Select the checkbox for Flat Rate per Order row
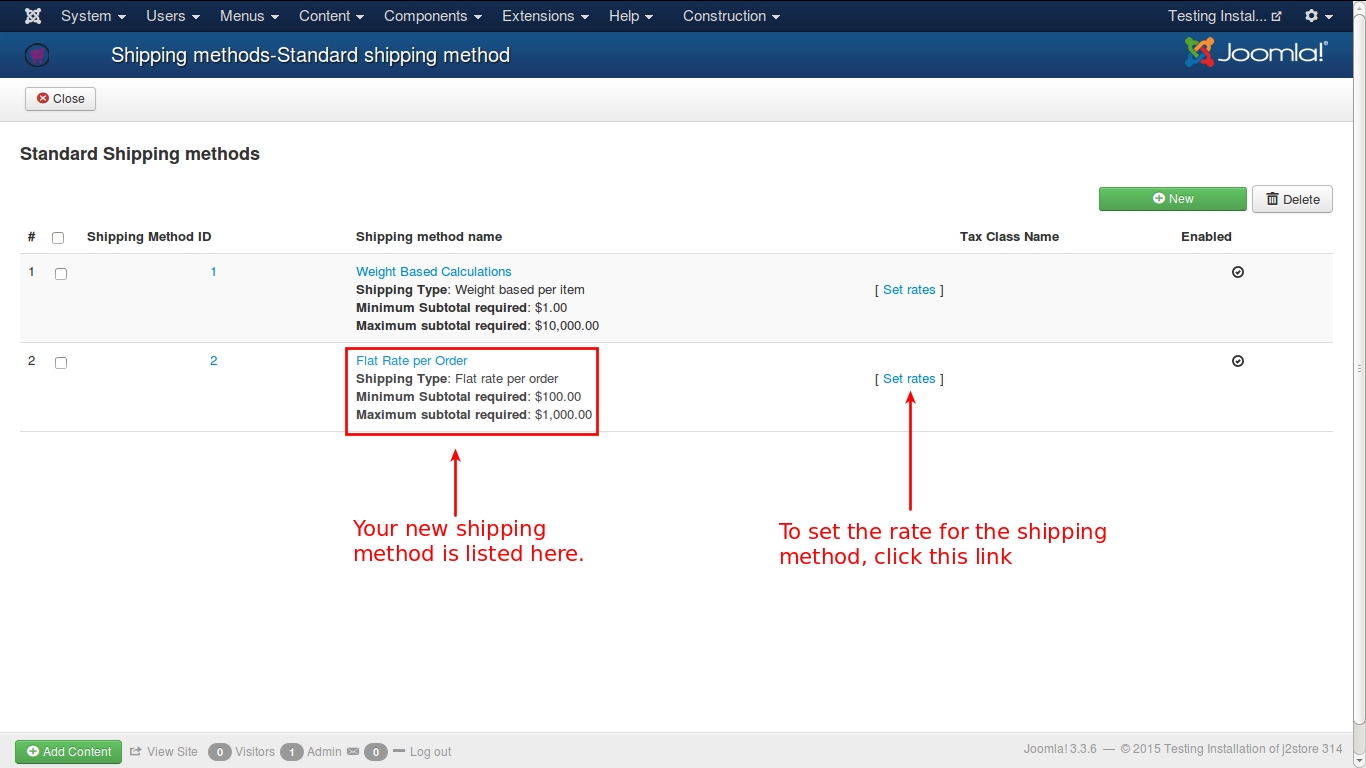 click(61, 363)
